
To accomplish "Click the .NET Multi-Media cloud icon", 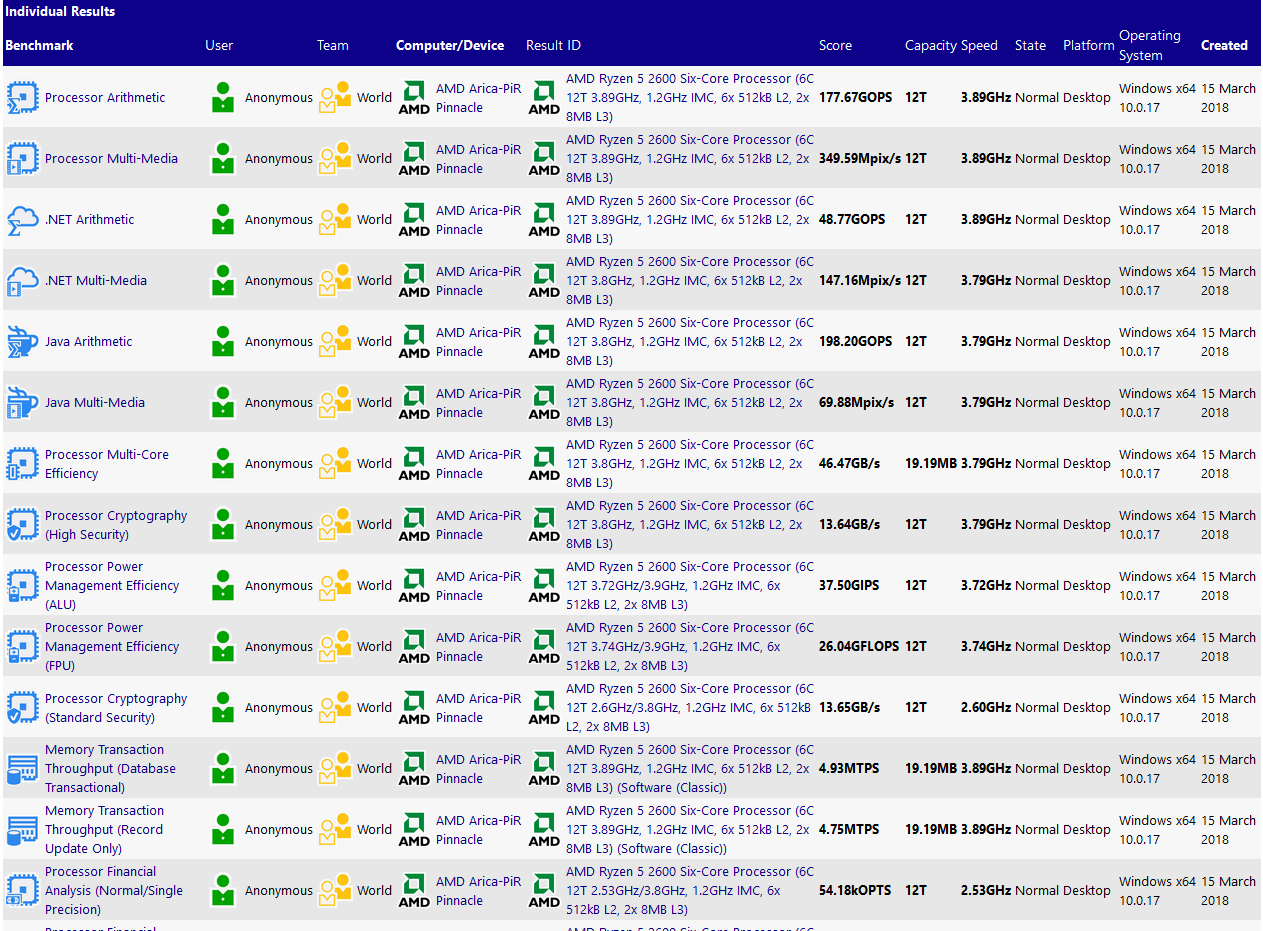I will pos(22,281).
